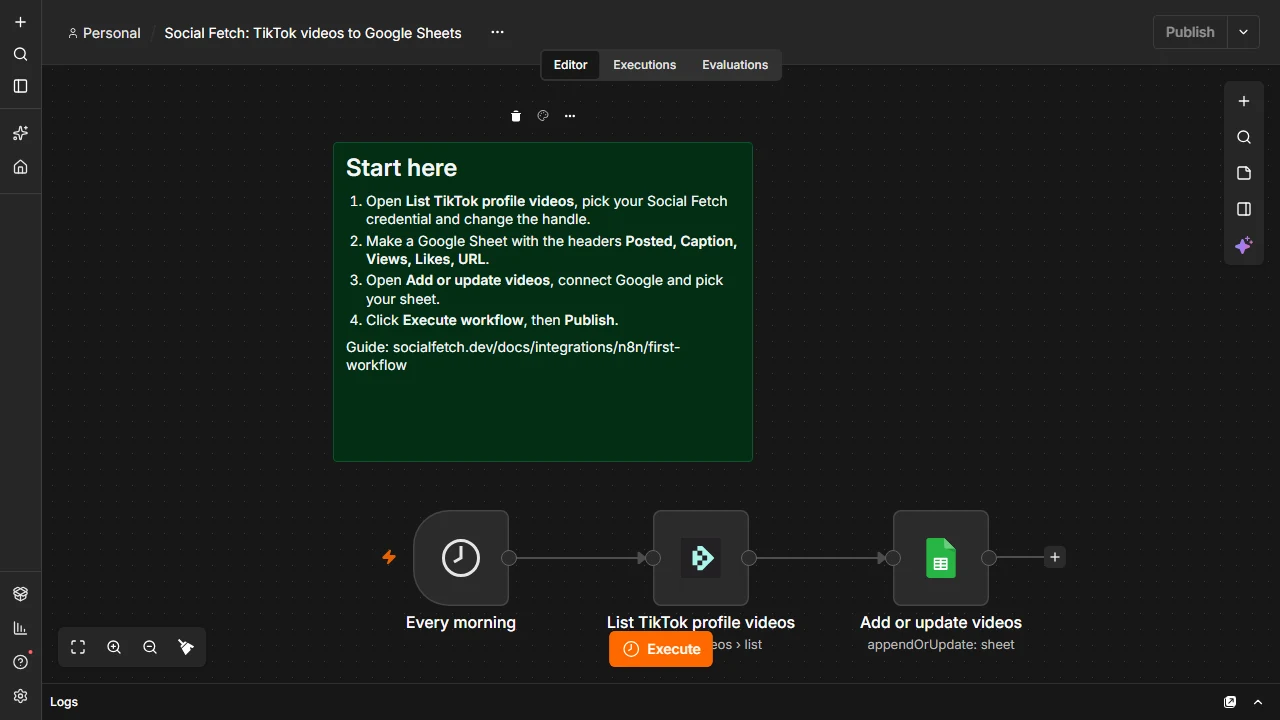Open the templates cube icon
1280x720 pixels.
20,594
